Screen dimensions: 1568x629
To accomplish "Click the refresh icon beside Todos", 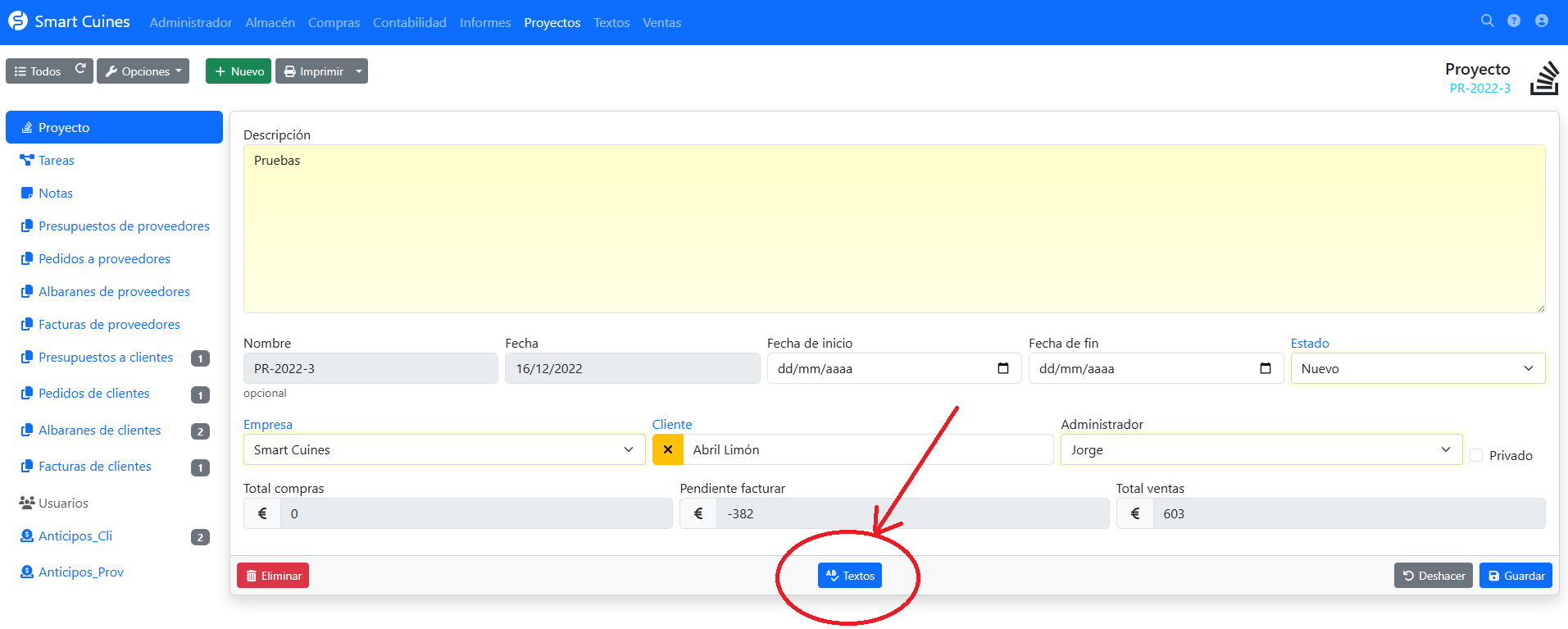I will (80, 71).
